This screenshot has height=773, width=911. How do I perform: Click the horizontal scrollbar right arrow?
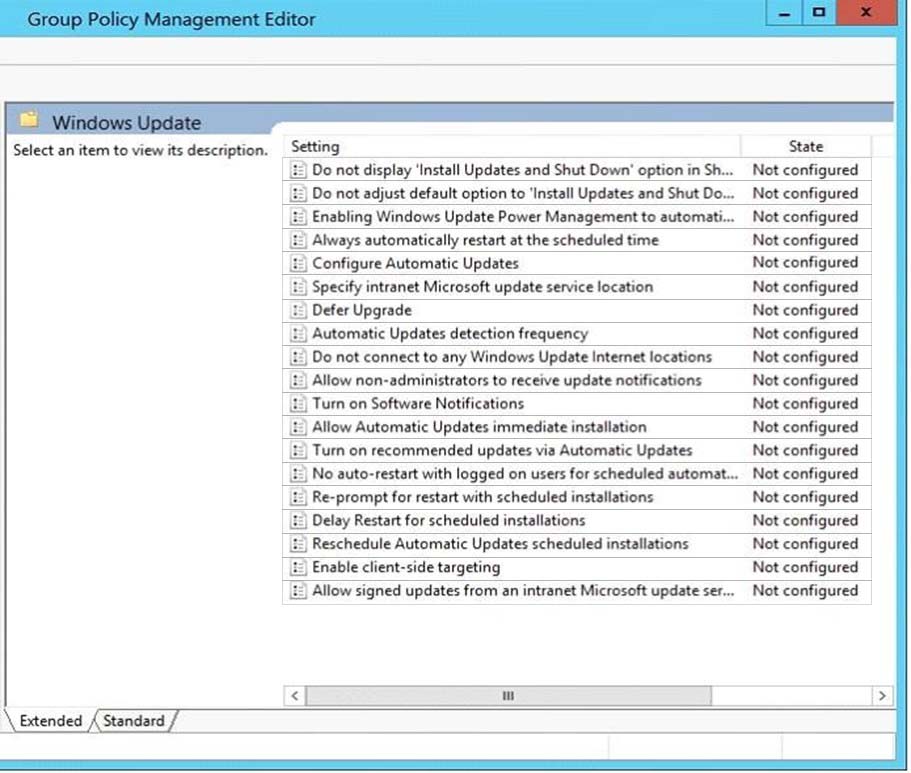(x=882, y=696)
